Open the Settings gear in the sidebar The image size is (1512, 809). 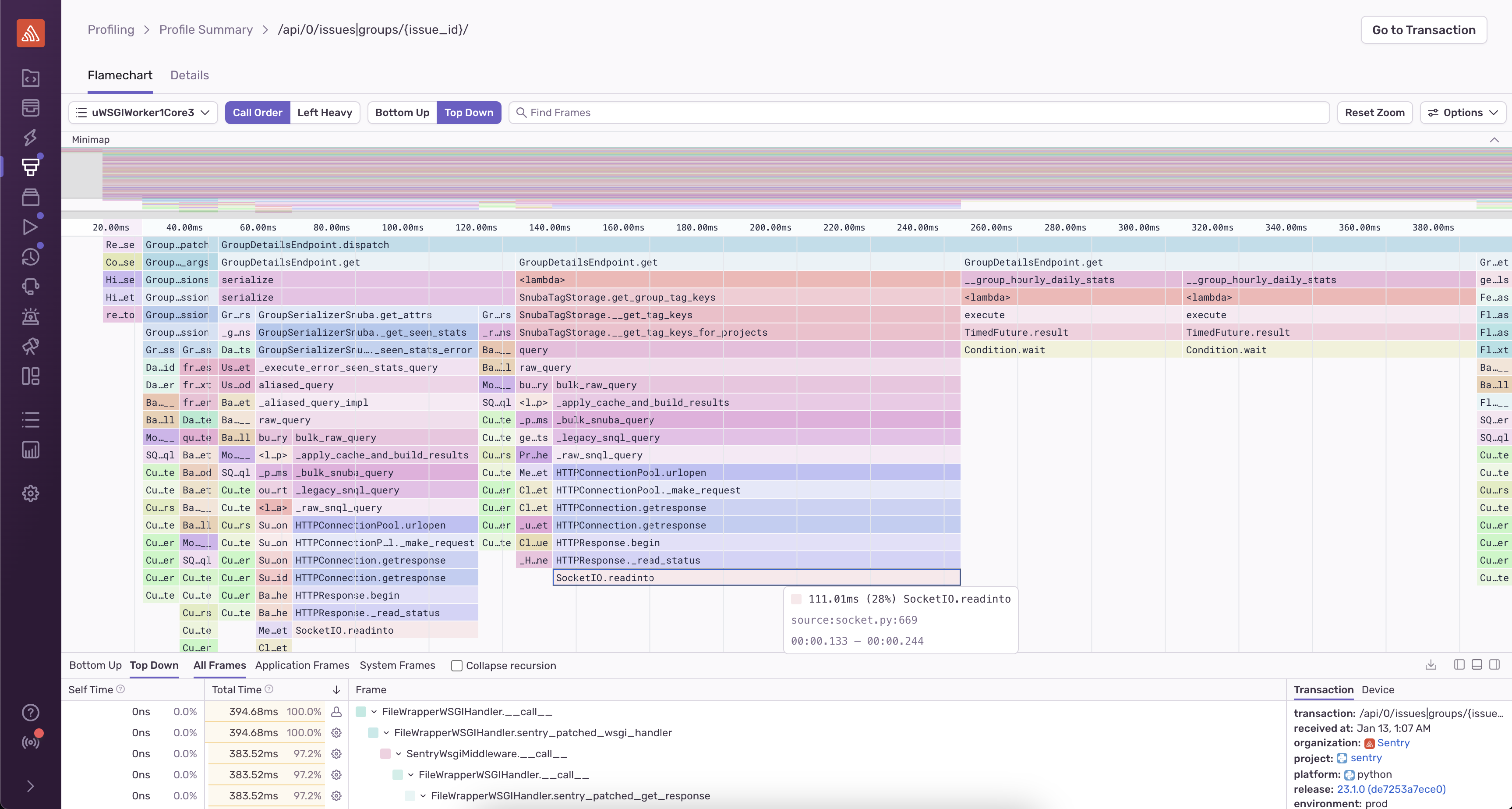(31, 493)
